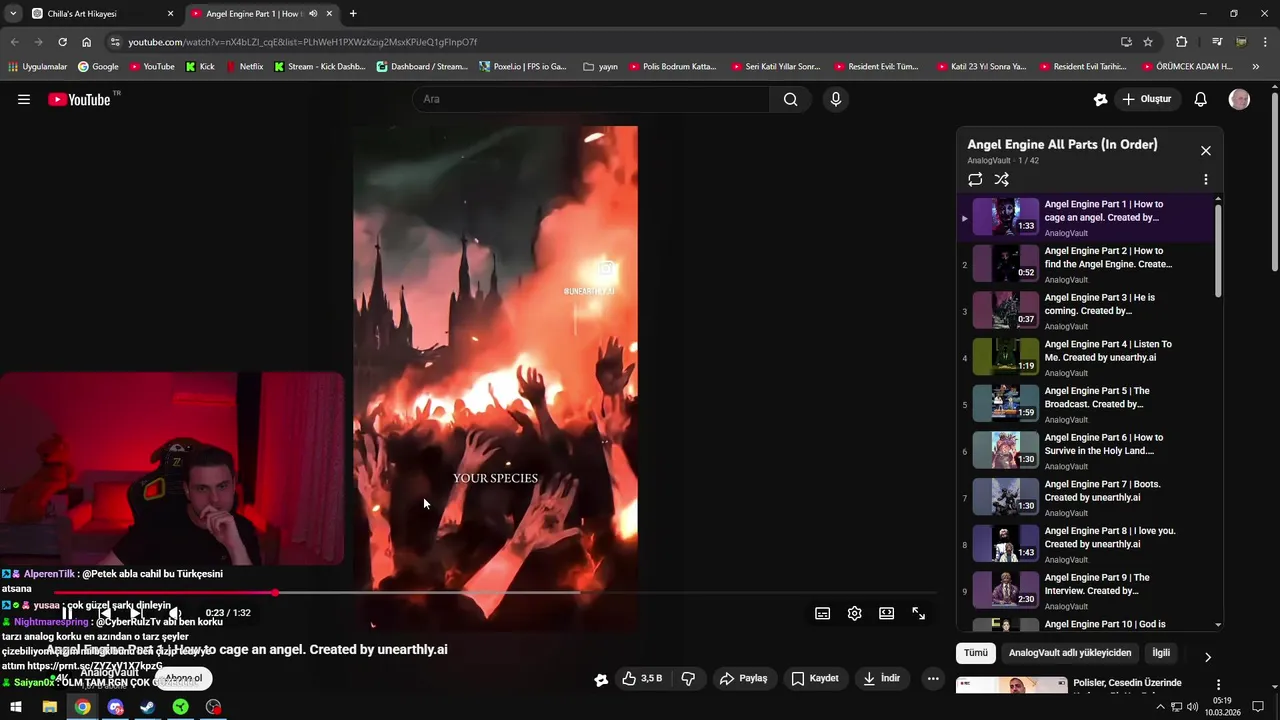The height and width of the screenshot is (720, 1280).
Task: Click the sparkle icon beside Oluştur
Action: pos(1100,99)
